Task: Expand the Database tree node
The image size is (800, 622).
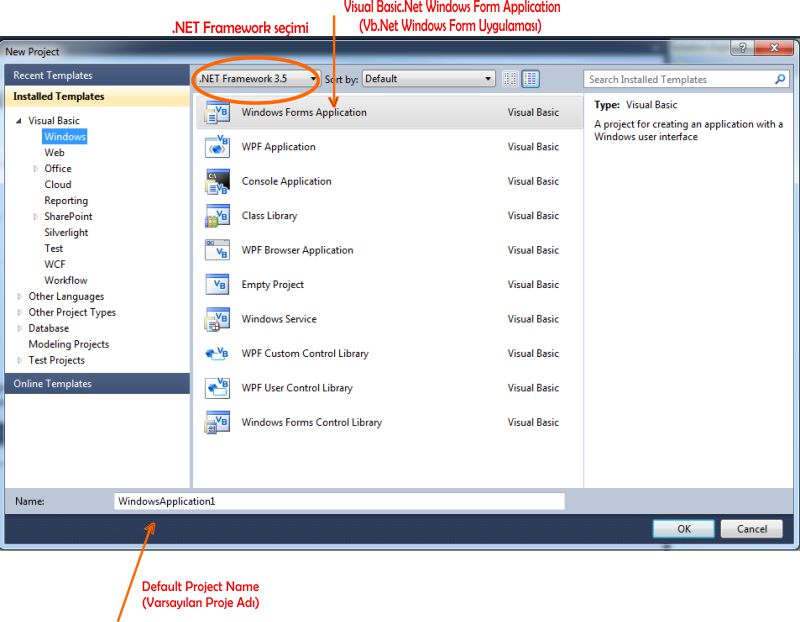Action: pyautogui.click(x=19, y=328)
